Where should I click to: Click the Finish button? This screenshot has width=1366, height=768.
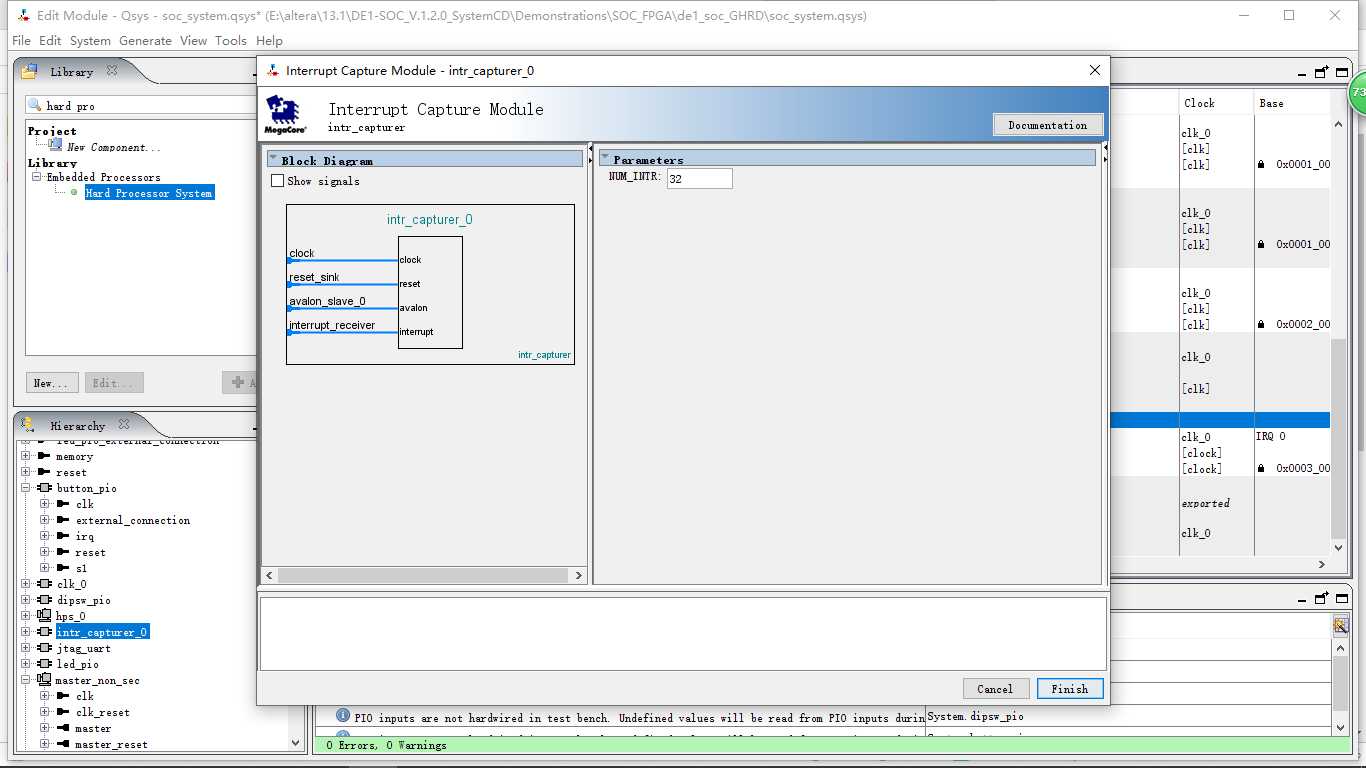pos(1070,689)
